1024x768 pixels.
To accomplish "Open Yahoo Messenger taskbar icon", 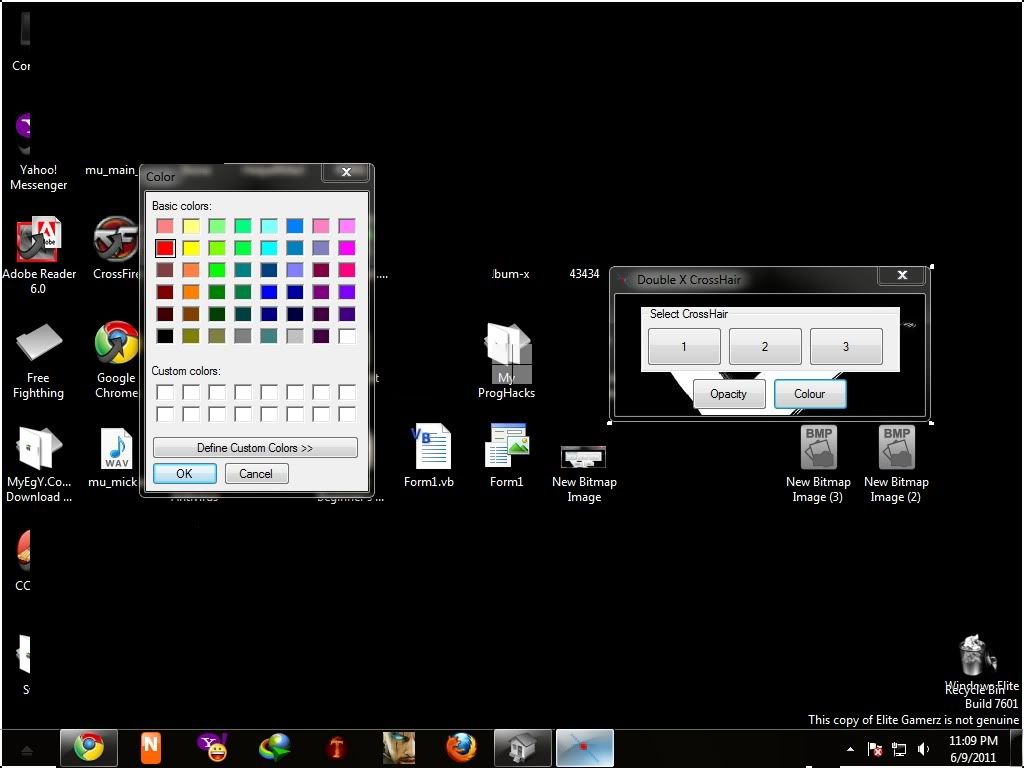I will (x=211, y=747).
